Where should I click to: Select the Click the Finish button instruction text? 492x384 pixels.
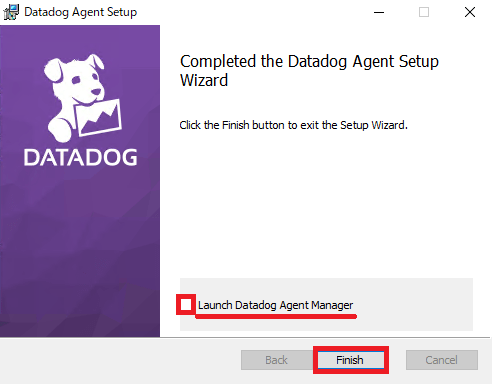[293, 125]
